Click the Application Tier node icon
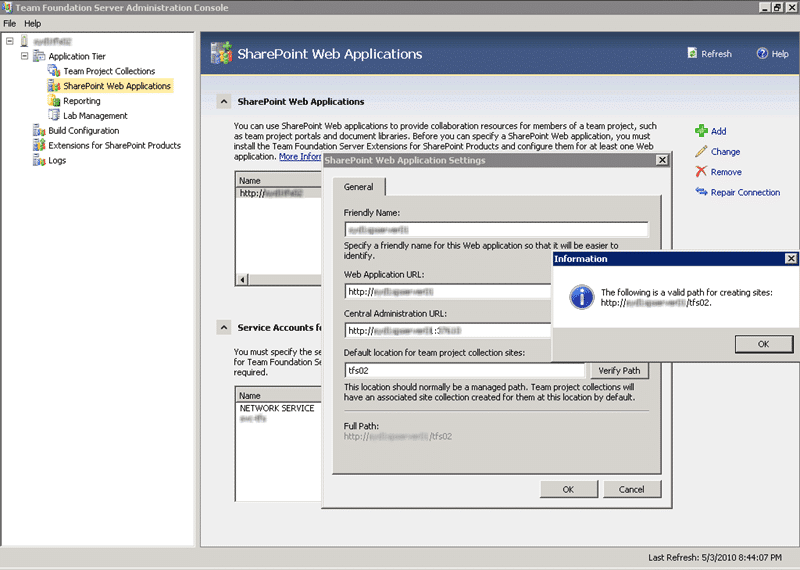 click(39, 56)
